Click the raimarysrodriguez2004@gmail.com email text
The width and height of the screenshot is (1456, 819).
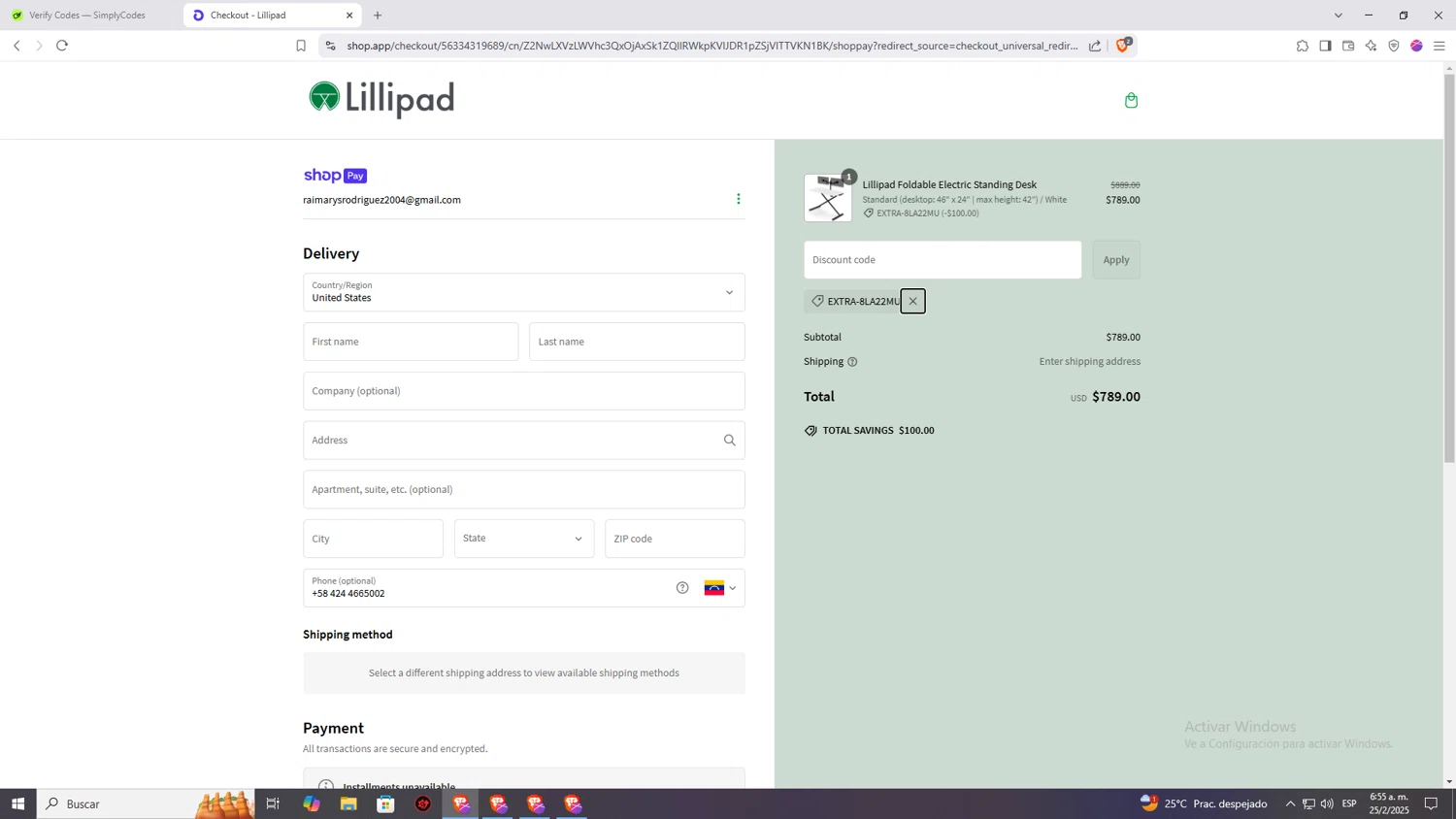point(381,200)
